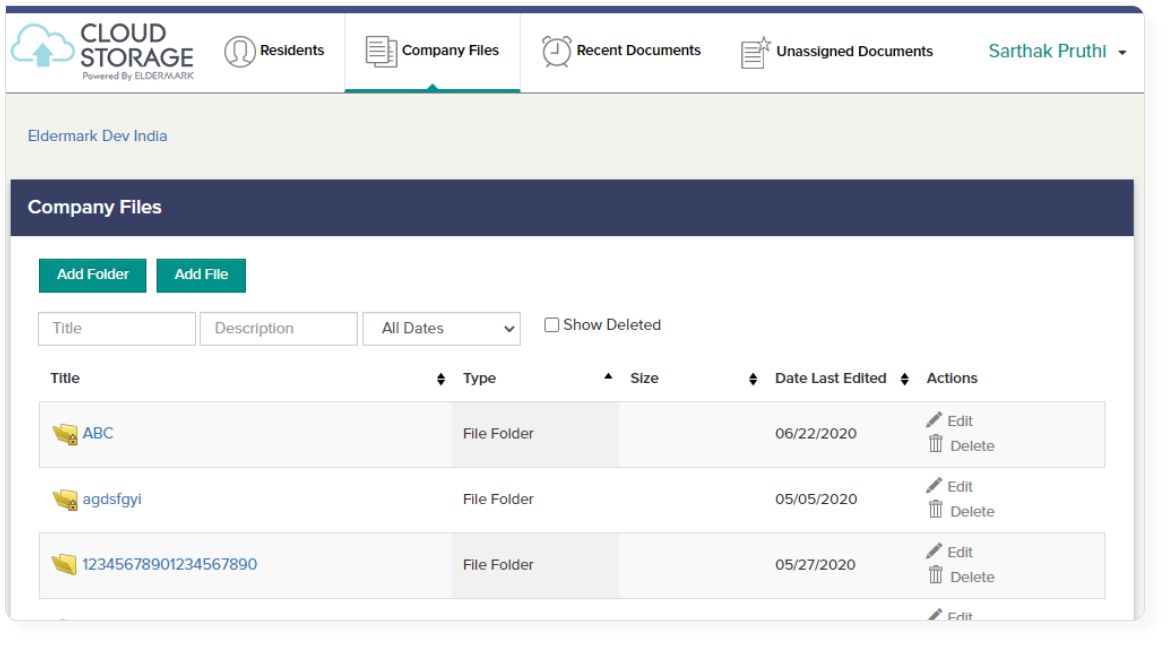The image size is (1170, 646).
Task: Select the Company Files tab
Action: tap(432, 51)
